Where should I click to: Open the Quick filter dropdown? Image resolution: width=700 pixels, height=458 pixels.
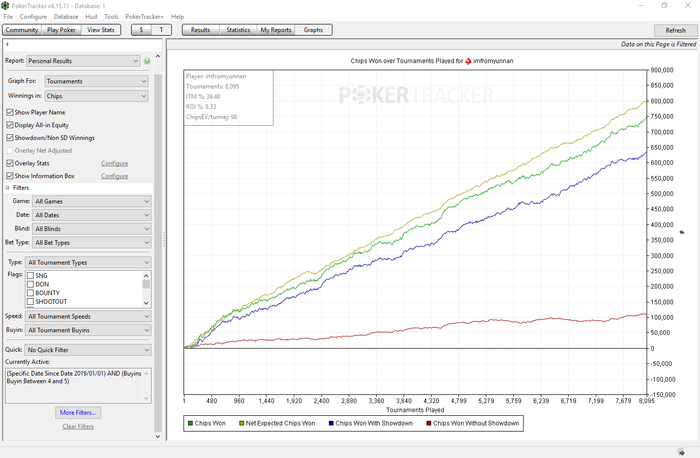tap(88, 350)
